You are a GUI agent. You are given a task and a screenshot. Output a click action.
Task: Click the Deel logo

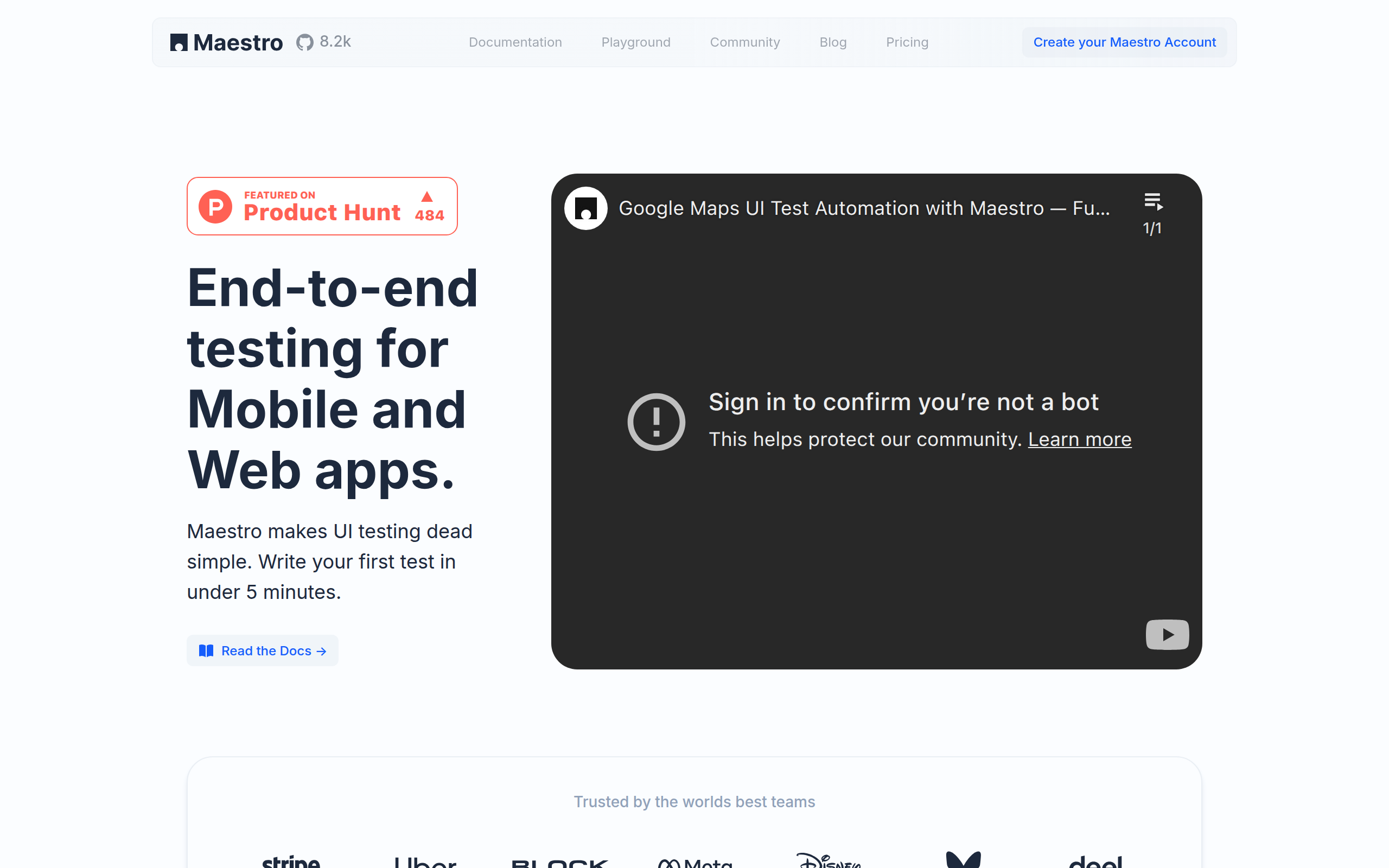tap(1095, 861)
